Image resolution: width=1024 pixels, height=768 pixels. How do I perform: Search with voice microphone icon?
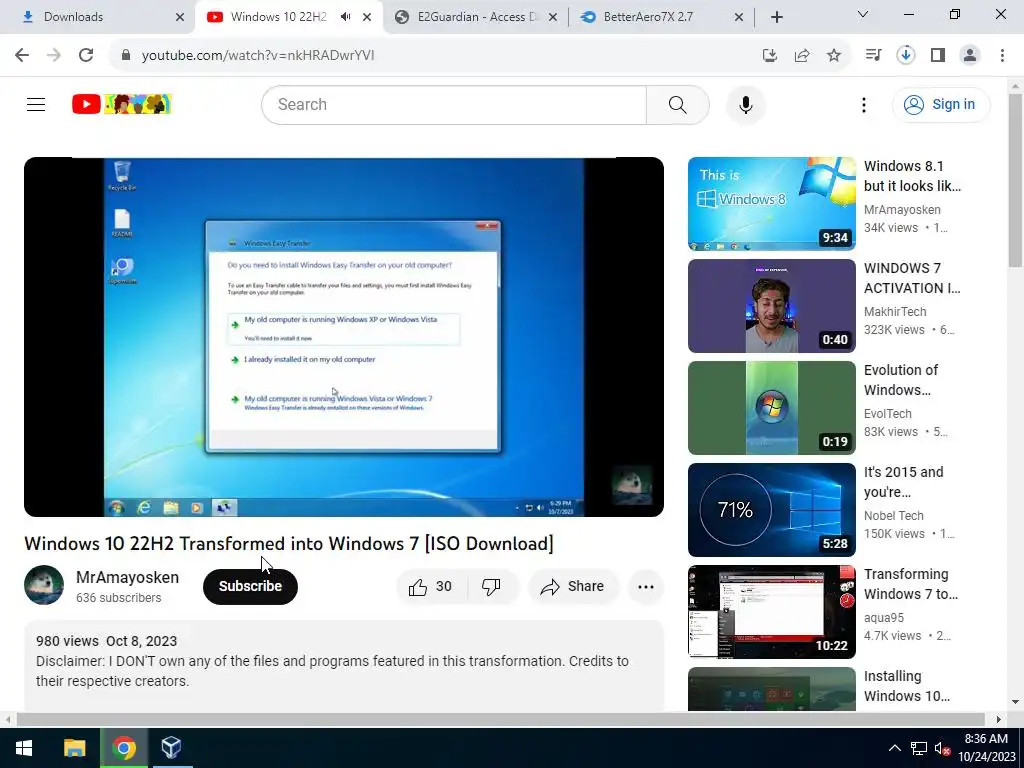tap(746, 104)
